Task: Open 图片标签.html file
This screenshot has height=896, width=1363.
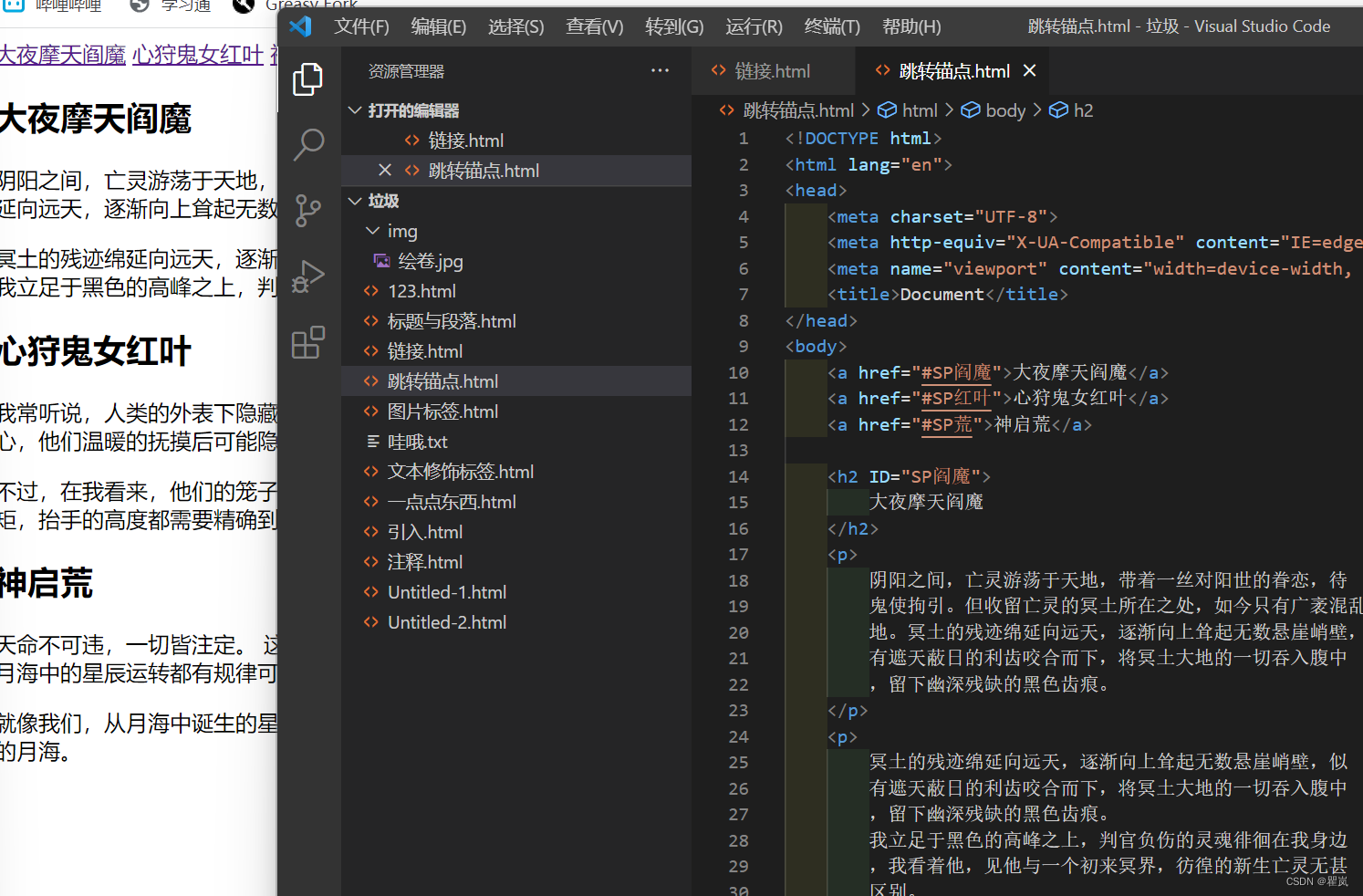Action: pyautogui.click(x=516, y=412)
